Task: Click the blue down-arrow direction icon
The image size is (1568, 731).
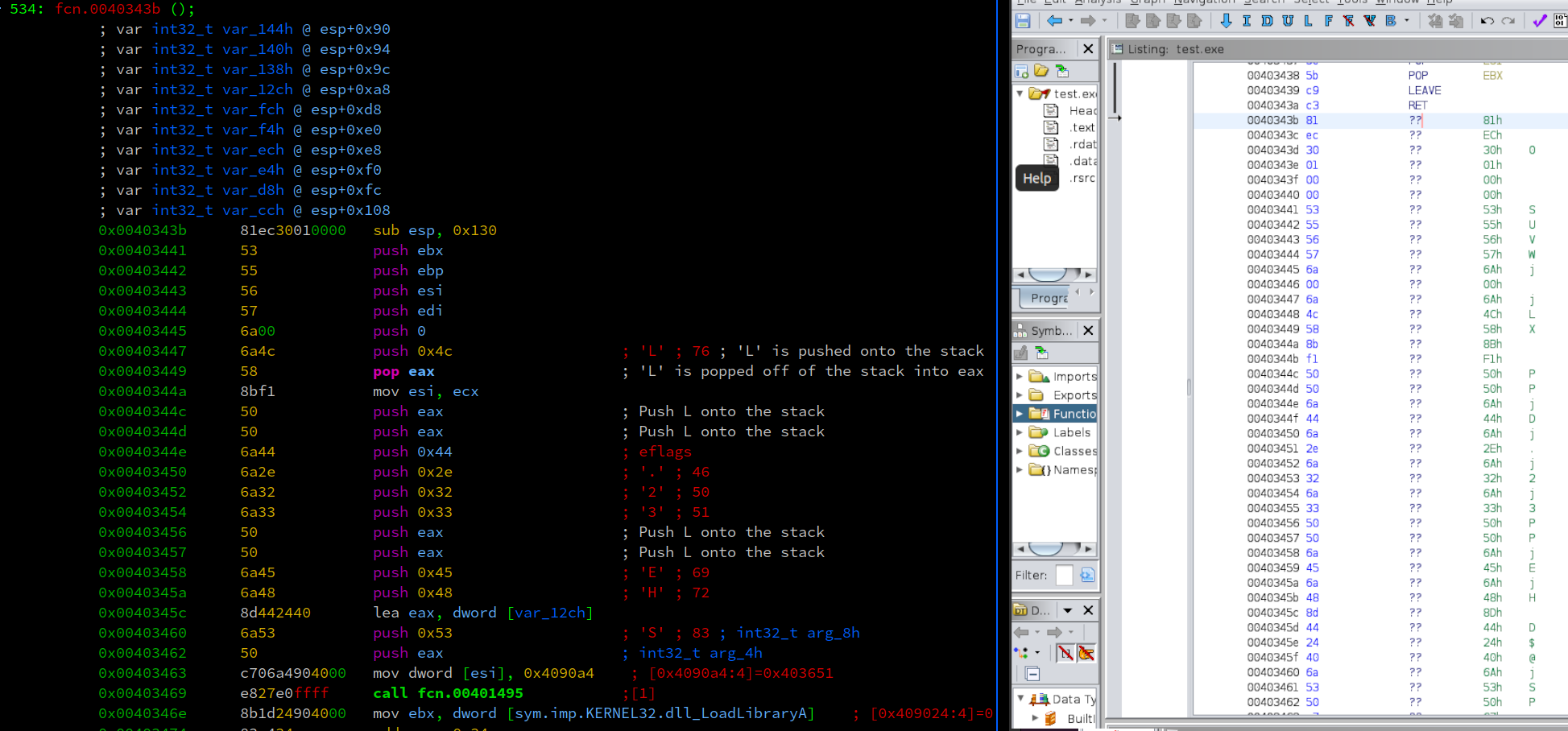Action: (x=1226, y=21)
